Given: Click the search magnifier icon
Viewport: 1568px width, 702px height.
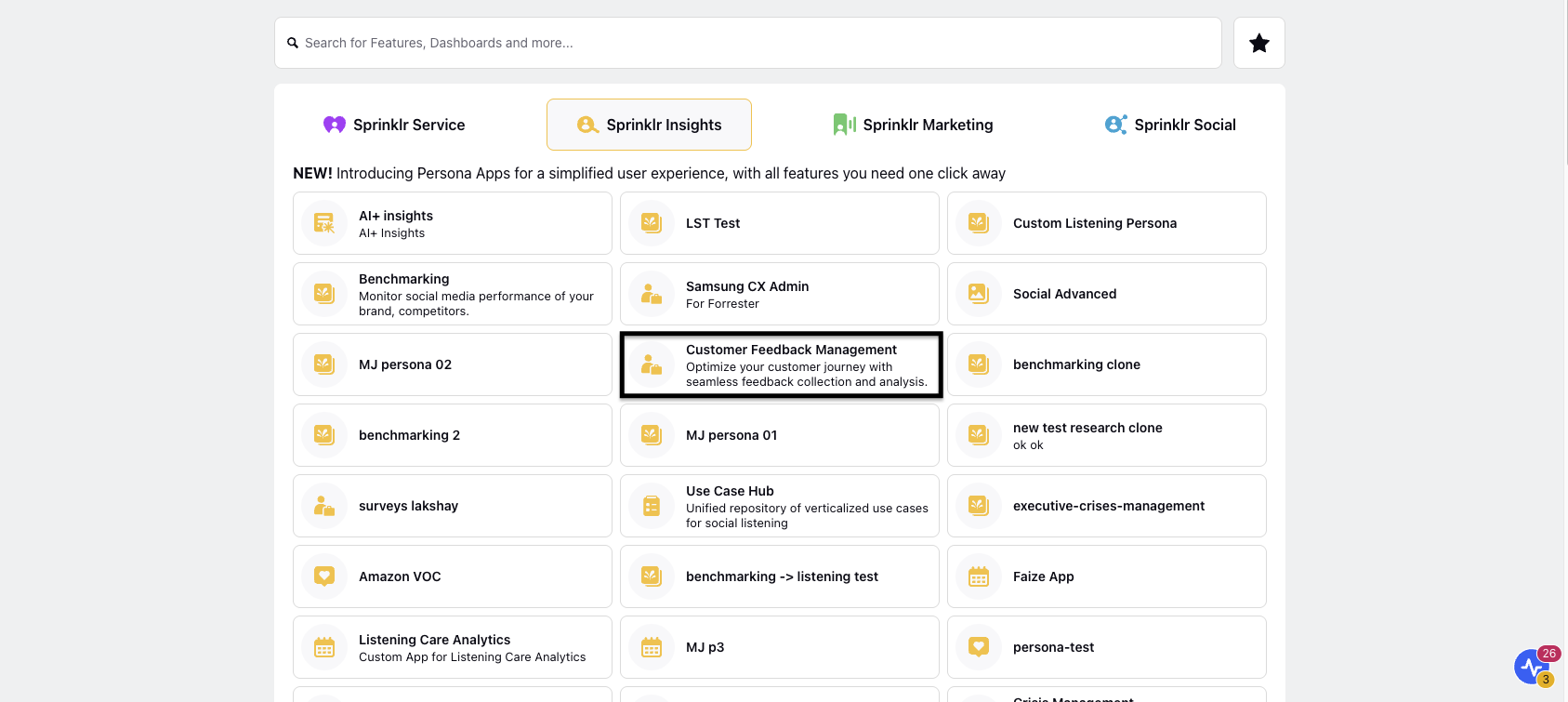Looking at the screenshot, I should [x=293, y=43].
